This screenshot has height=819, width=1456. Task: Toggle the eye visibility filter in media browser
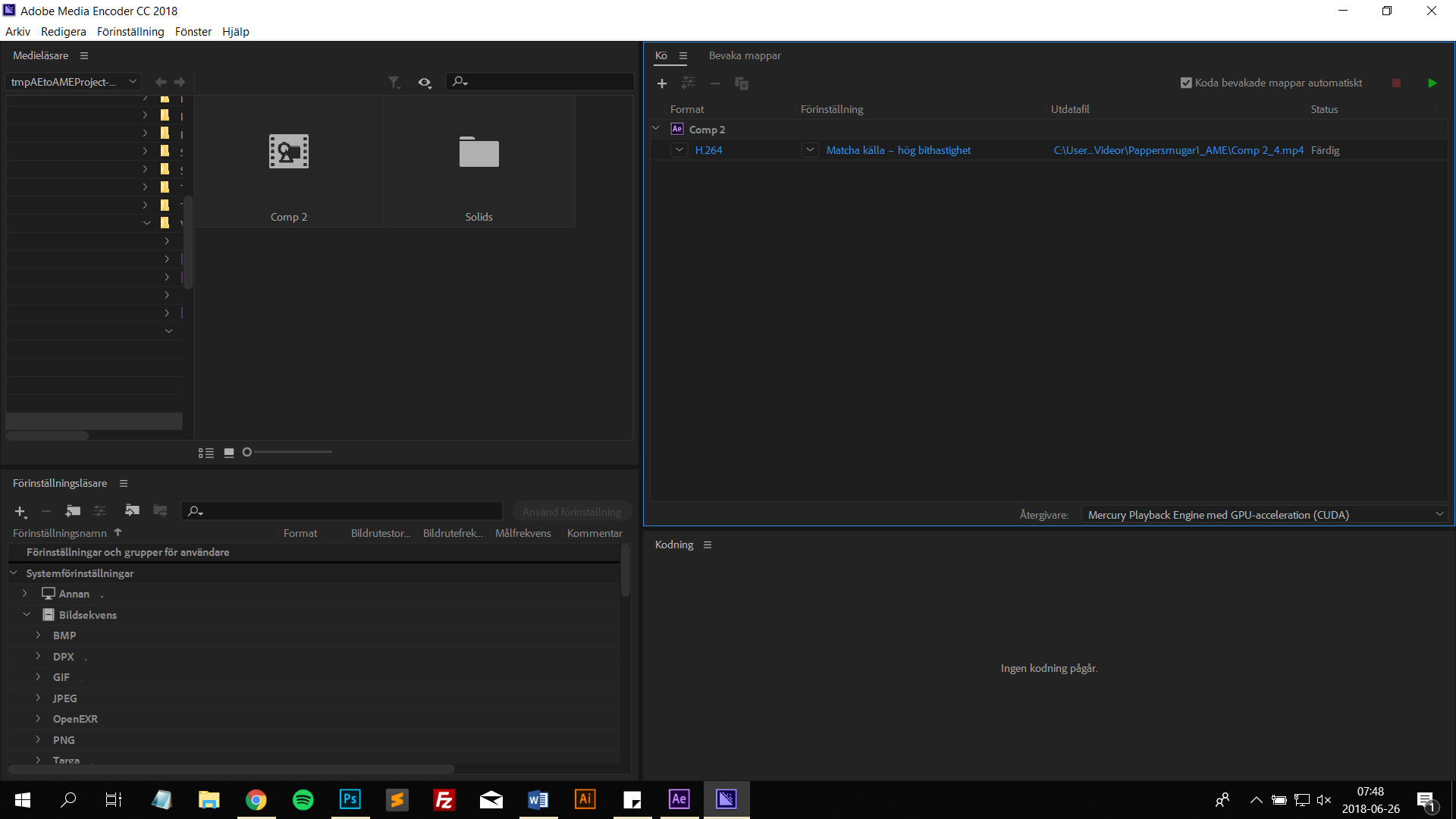point(425,82)
